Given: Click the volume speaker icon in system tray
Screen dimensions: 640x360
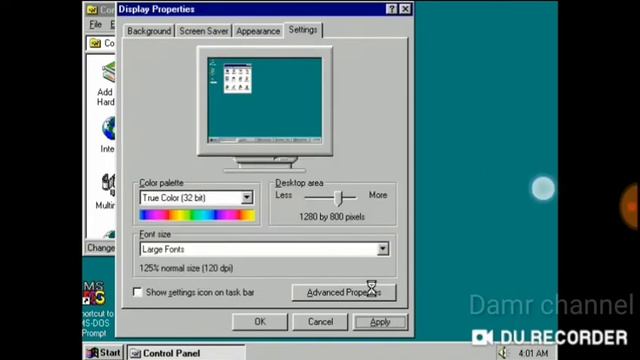Looking at the screenshot, I should coord(502,353).
